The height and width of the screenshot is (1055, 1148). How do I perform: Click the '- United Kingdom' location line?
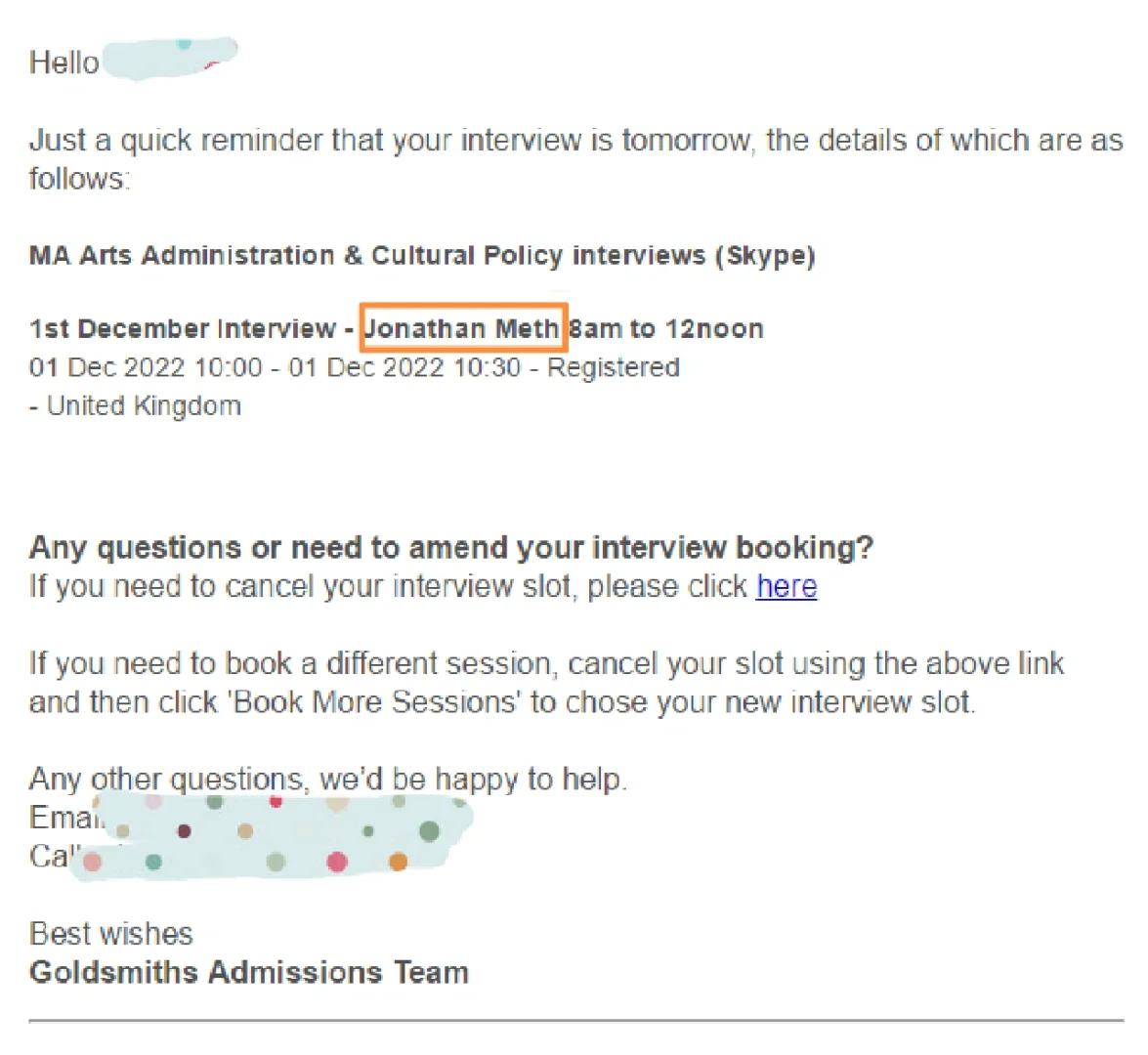pyautogui.click(x=135, y=405)
